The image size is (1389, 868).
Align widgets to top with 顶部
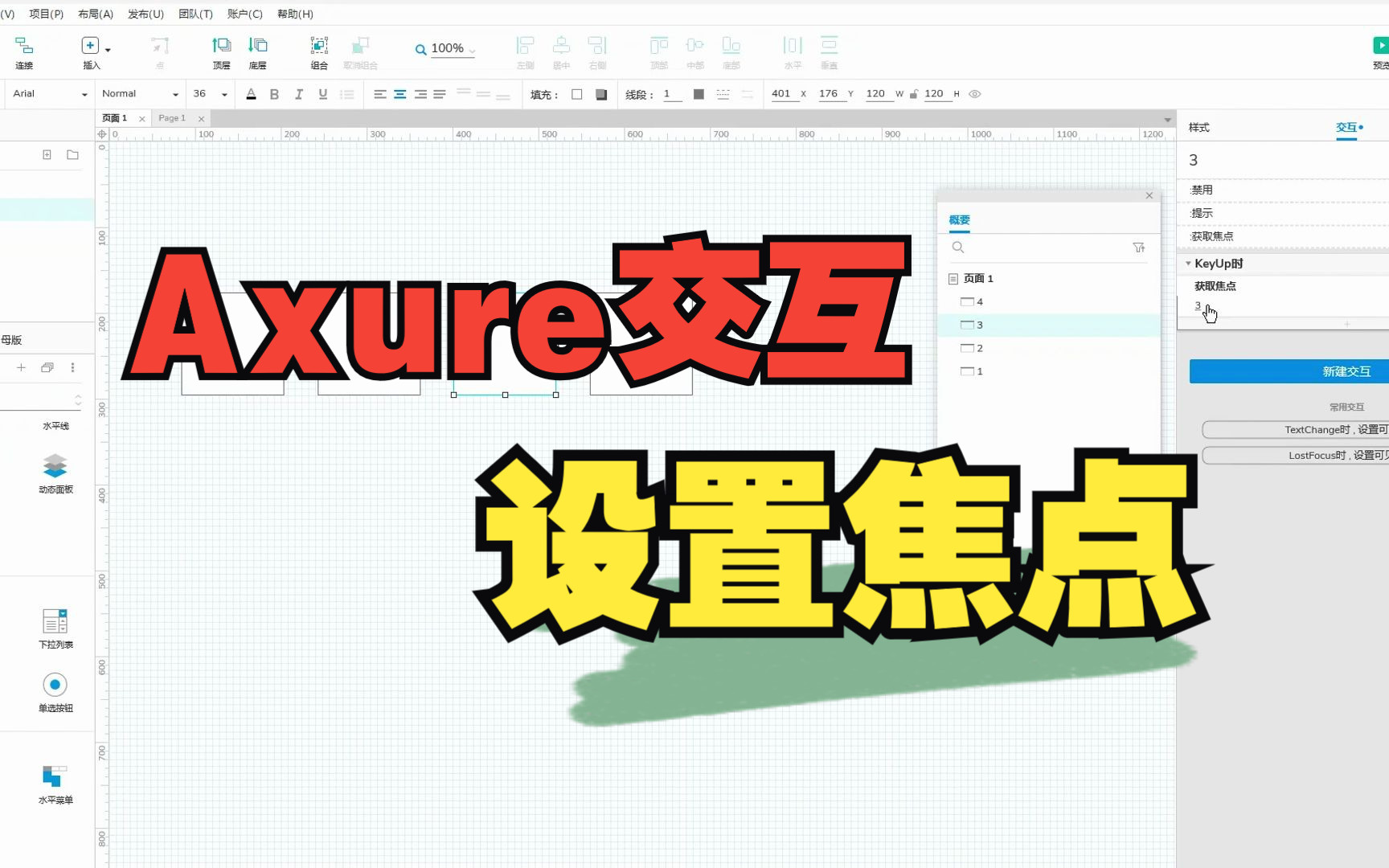[x=659, y=52]
